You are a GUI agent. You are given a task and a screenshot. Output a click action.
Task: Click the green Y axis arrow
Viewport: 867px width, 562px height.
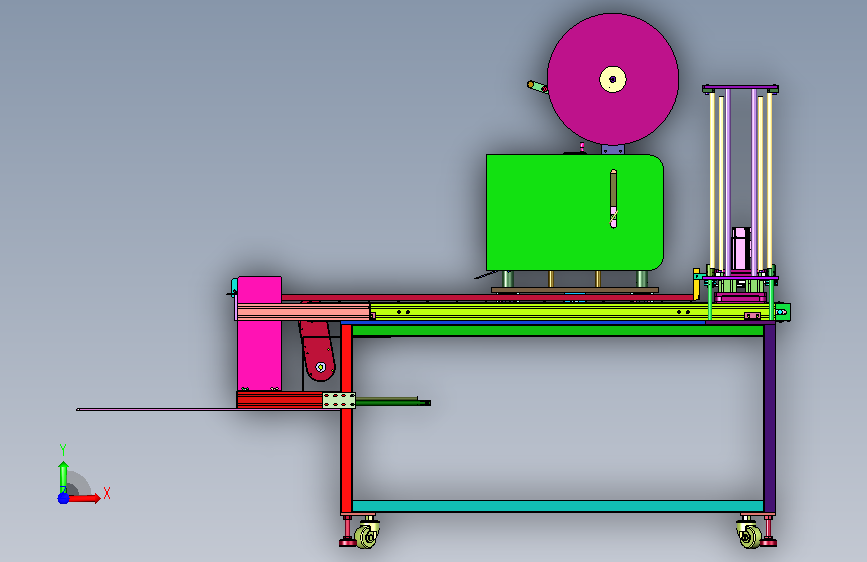[63, 477]
